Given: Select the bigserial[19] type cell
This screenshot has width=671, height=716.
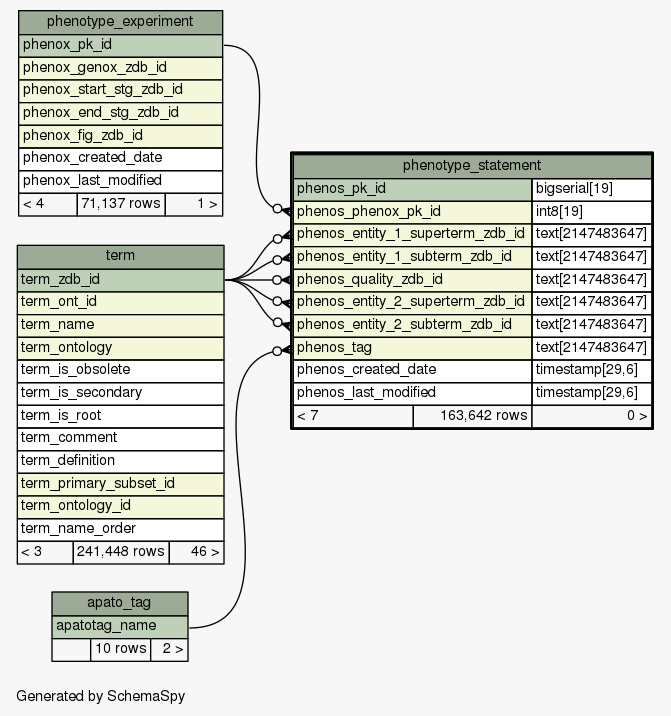Looking at the screenshot, I should tap(591, 188).
